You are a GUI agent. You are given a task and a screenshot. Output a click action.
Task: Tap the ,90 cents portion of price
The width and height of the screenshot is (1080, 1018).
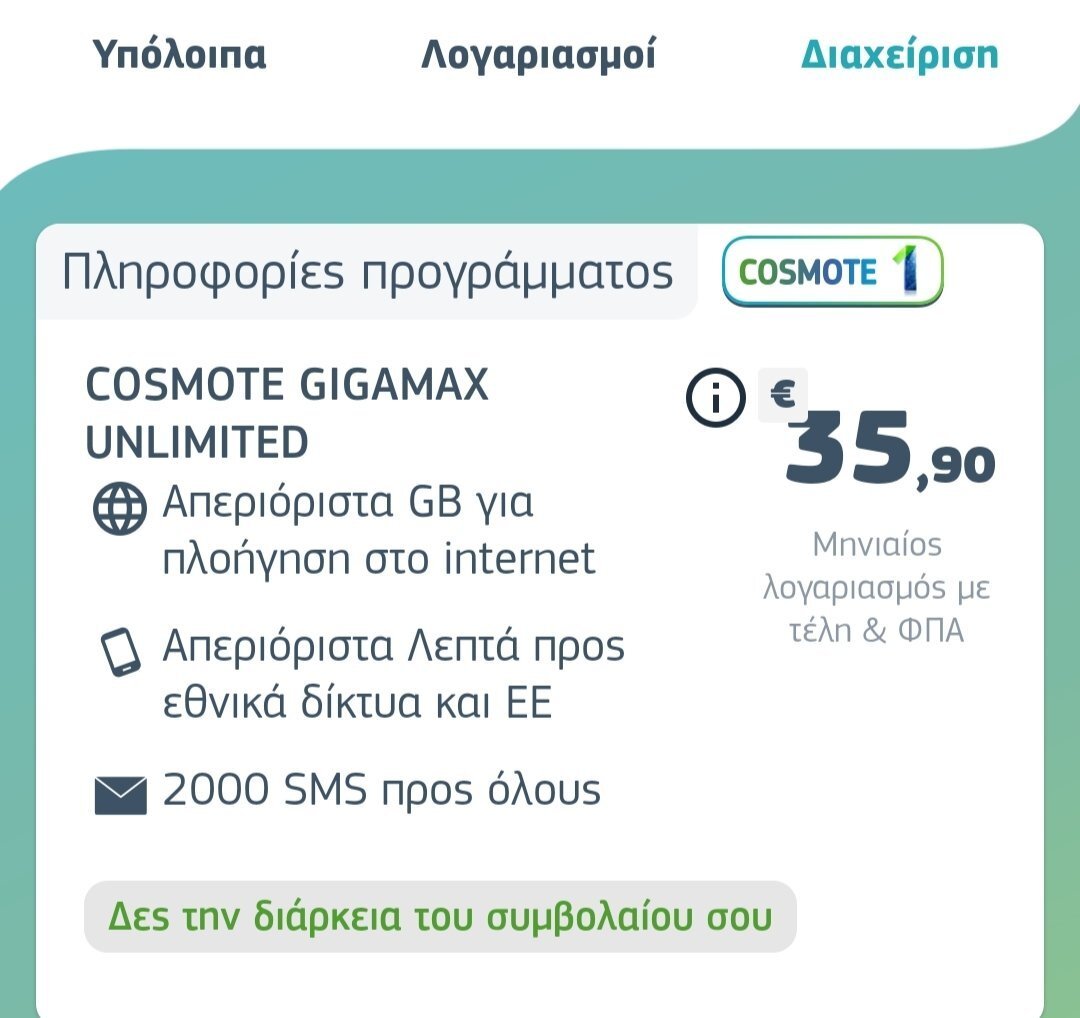coord(956,468)
